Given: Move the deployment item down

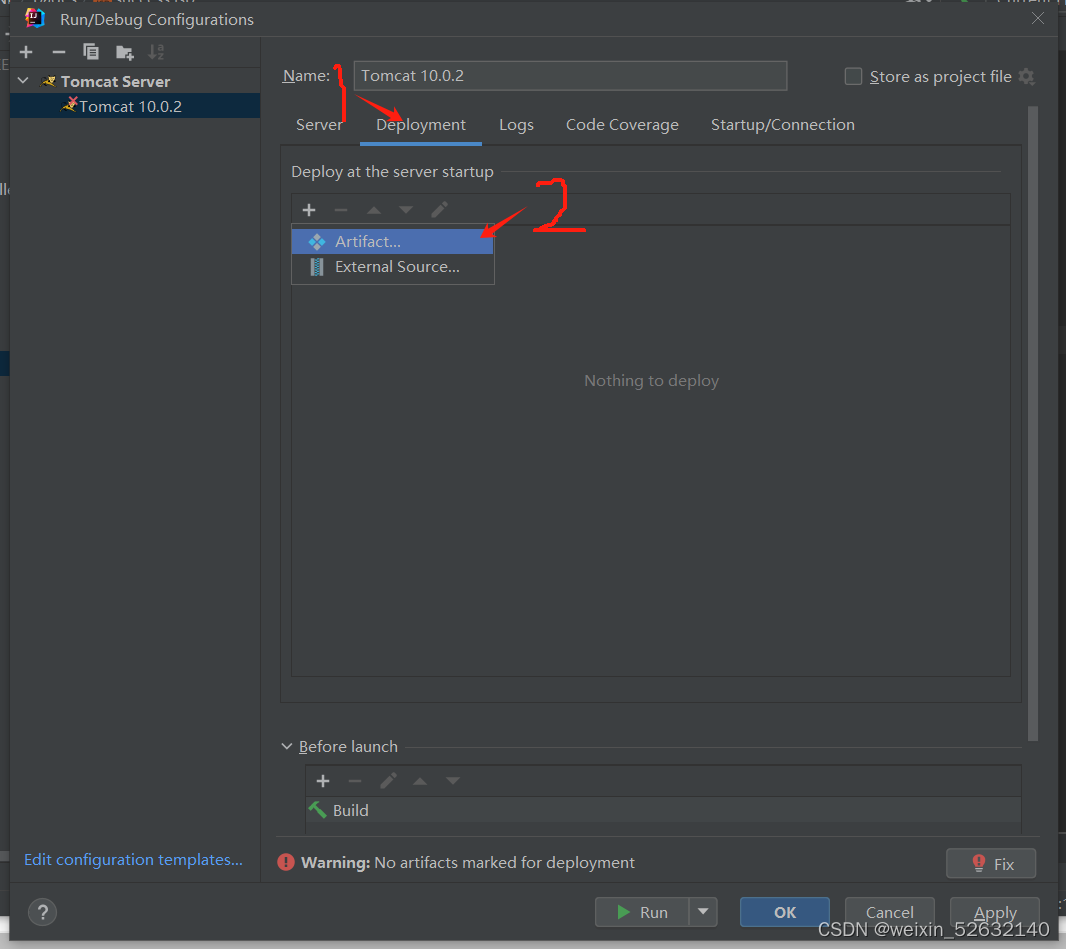Looking at the screenshot, I should click(406, 210).
